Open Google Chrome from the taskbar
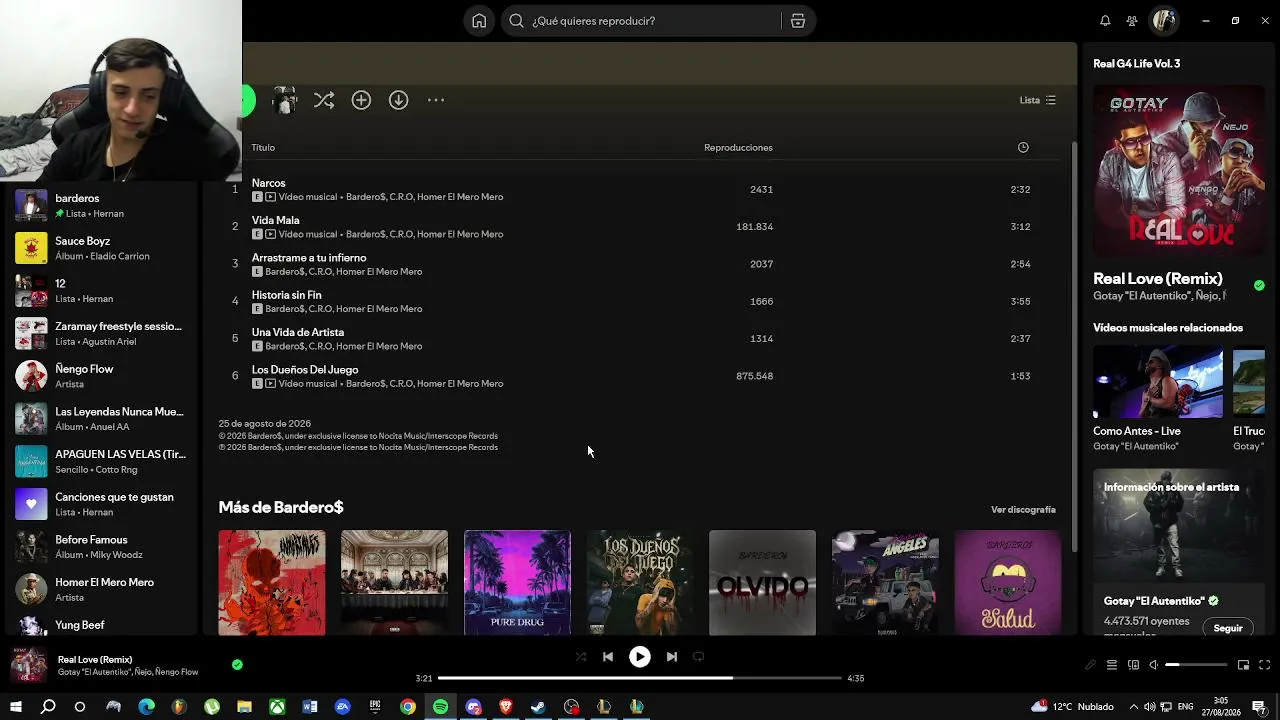Screen dimensions: 1280x720 tap(408, 707)
